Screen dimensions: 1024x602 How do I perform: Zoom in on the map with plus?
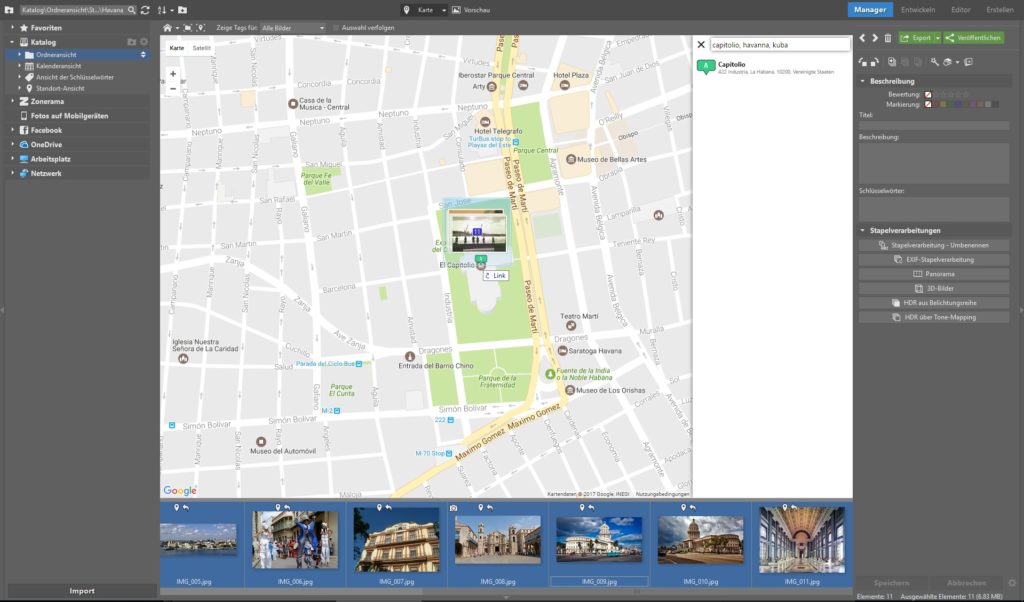(173, 74)
